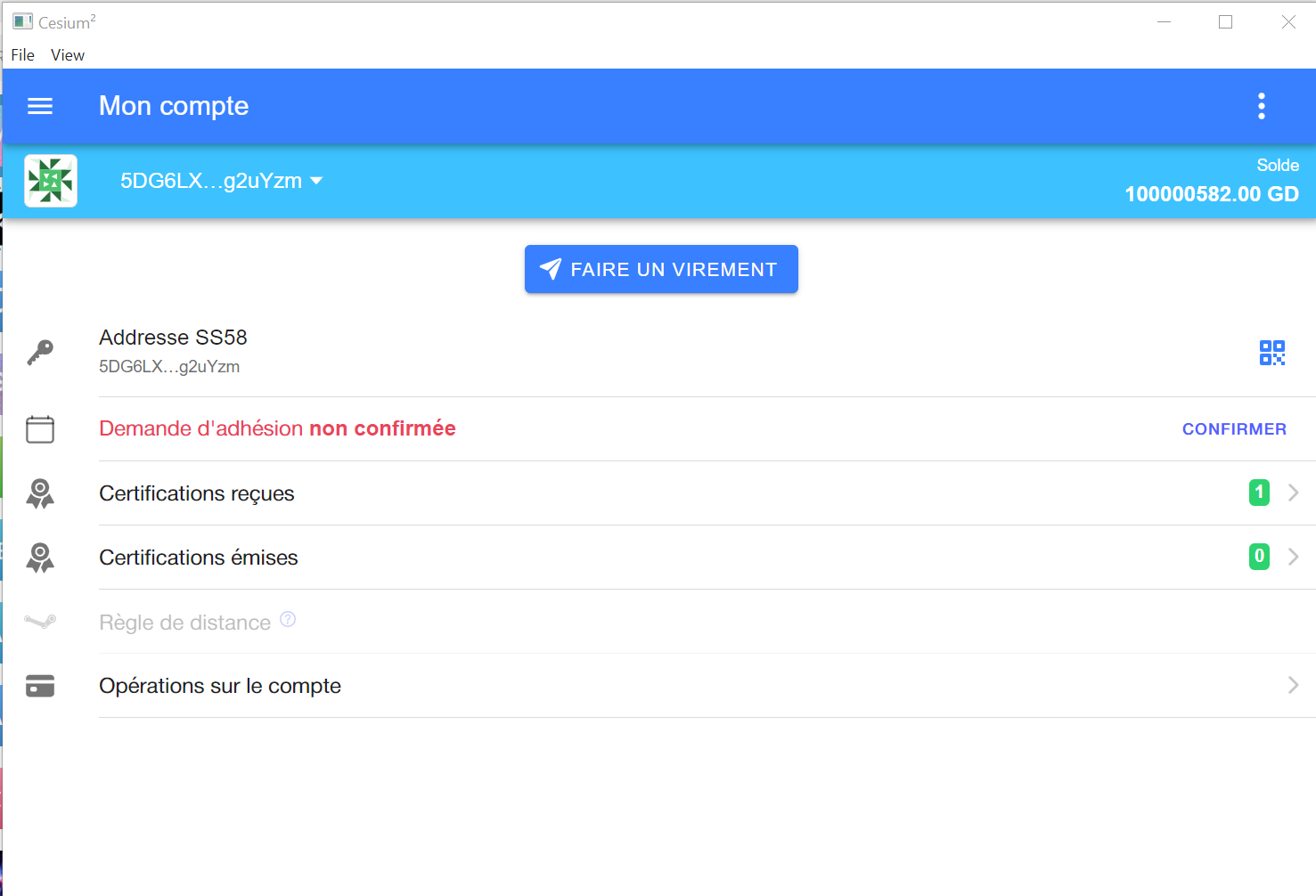Expand Certifications émises chevron
This screenshot has height=896, width=1316.
pos(1293,557)
